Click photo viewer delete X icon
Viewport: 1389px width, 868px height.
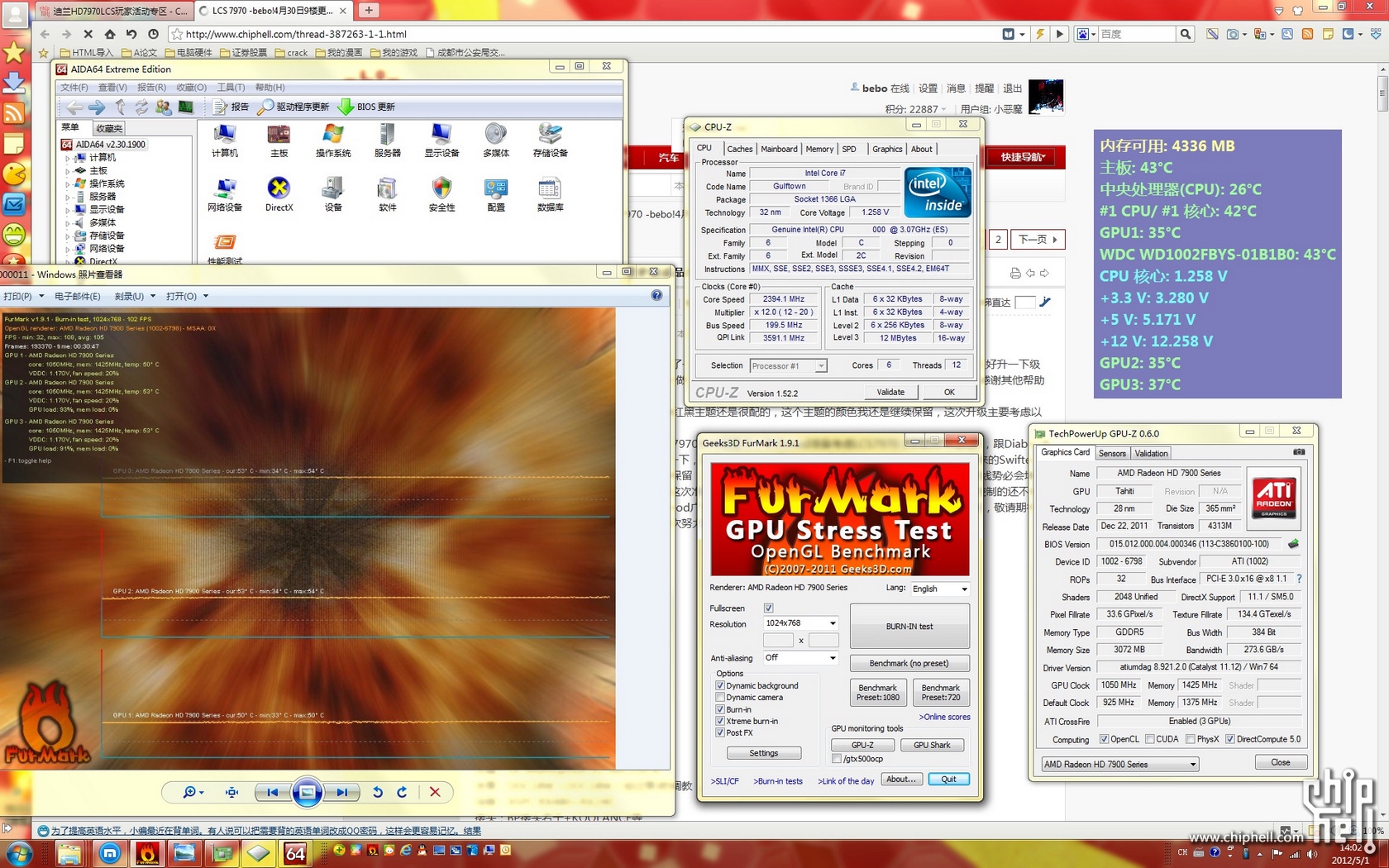pyautogui.click(x=435, y=792)
